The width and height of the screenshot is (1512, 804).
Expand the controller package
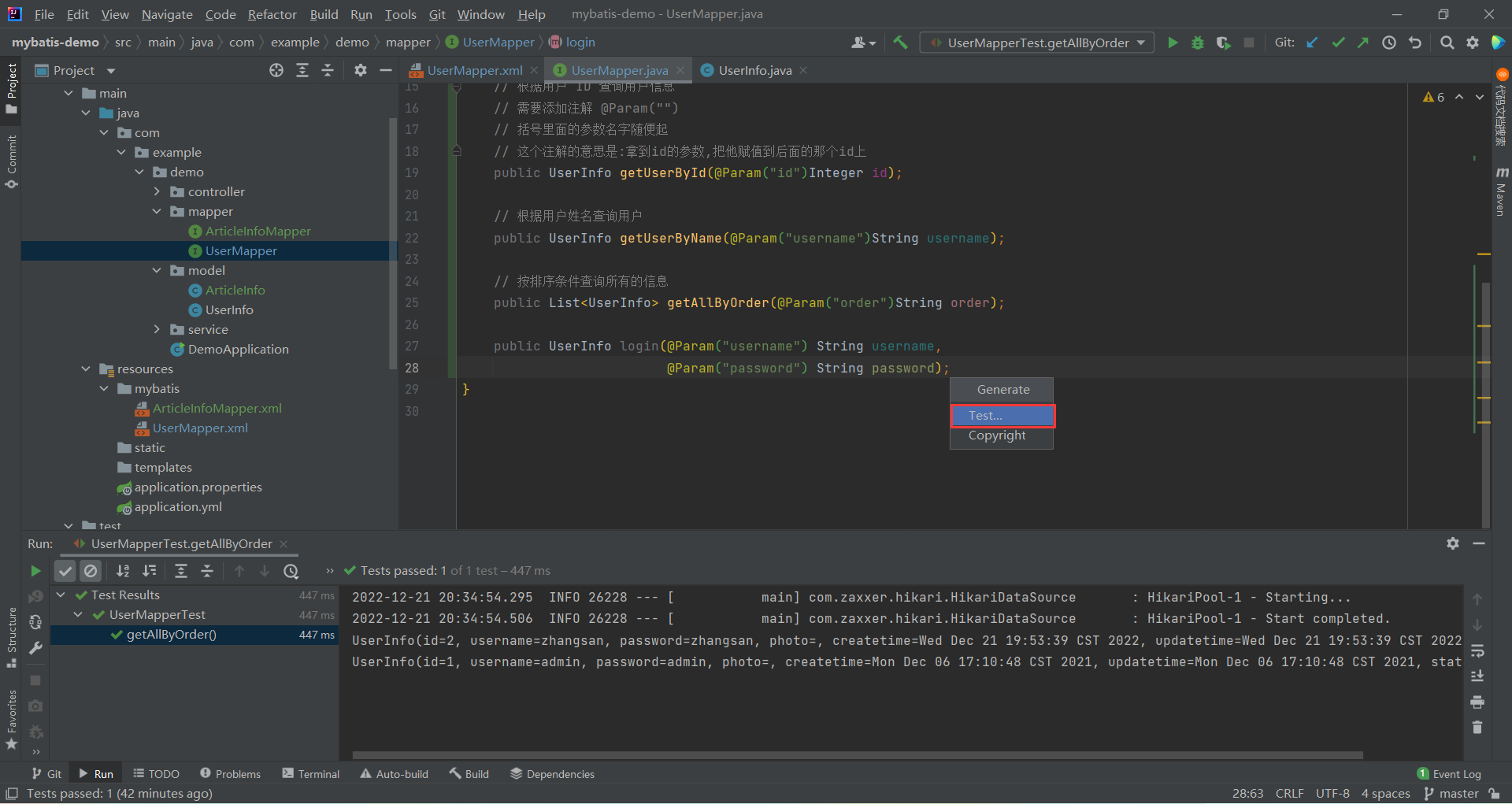click(x=157, y=191)
